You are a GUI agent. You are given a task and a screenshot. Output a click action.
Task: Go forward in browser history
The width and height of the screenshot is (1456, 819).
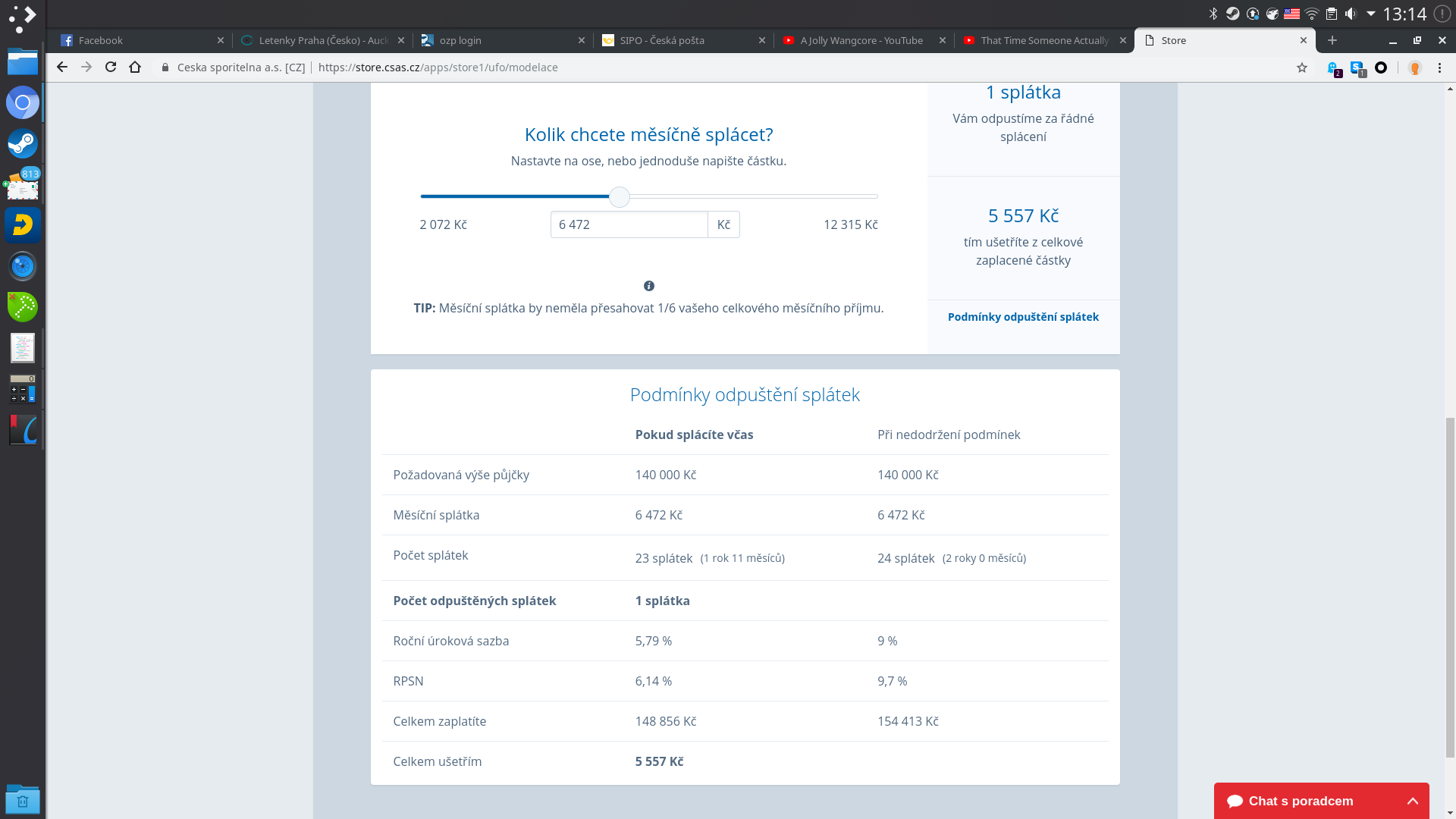(x=86, y=67)
